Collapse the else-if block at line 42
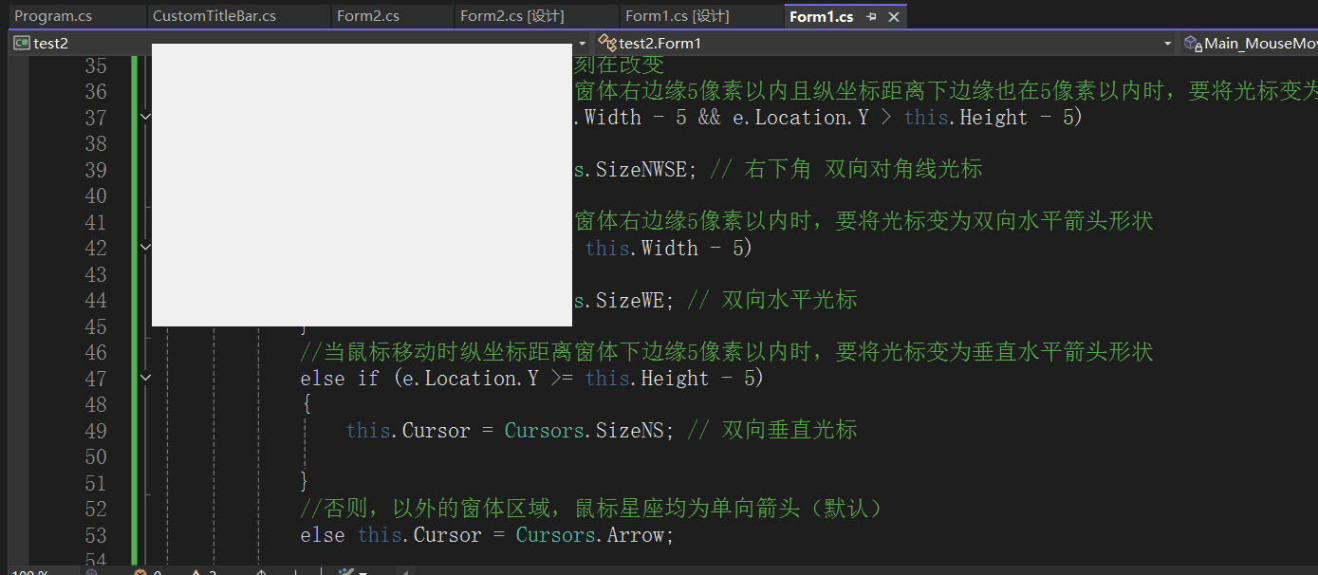Viewport: 1318px width, 575px height. [146, 247]
